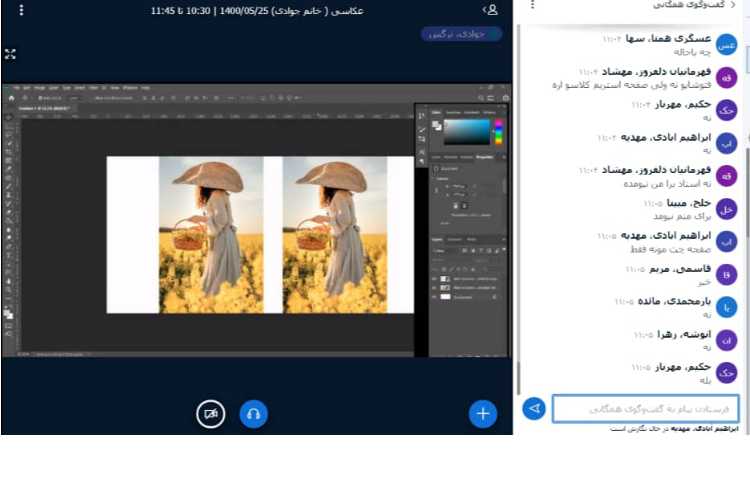The width and height of the screenshot is (750, 480).
Task: Select the Zoom tool in the toolbar
Action: pos(9,290)
